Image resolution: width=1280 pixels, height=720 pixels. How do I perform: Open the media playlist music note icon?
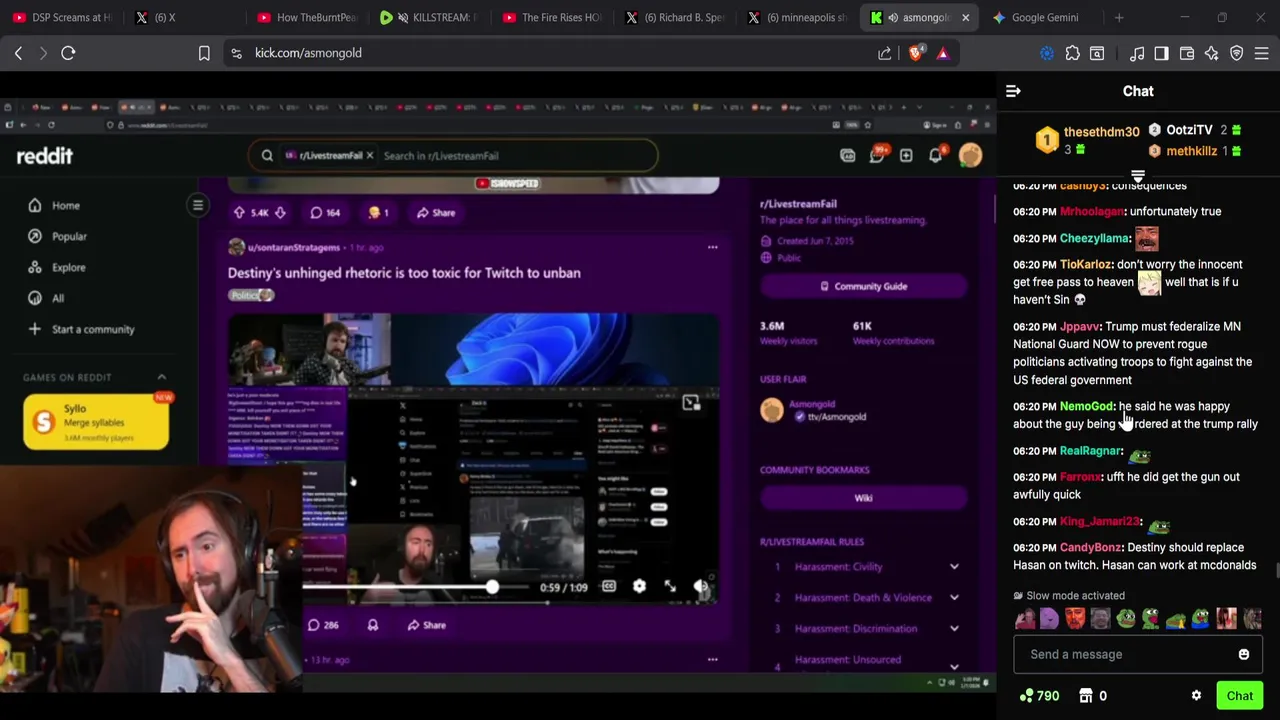[x=1137, y=53]
